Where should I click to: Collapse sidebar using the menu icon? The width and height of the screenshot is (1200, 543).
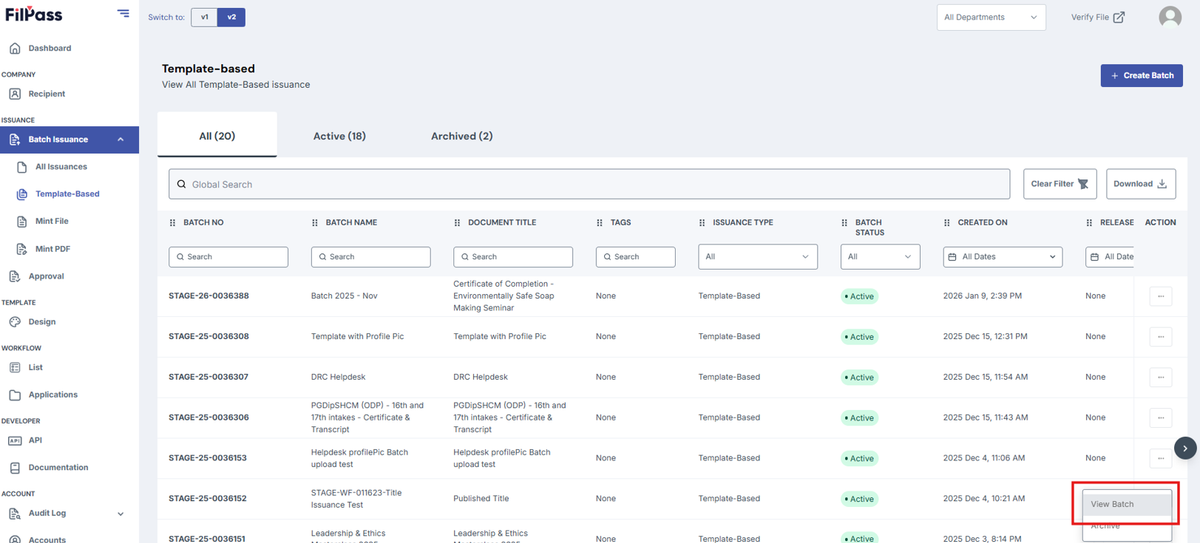point(123,13)
